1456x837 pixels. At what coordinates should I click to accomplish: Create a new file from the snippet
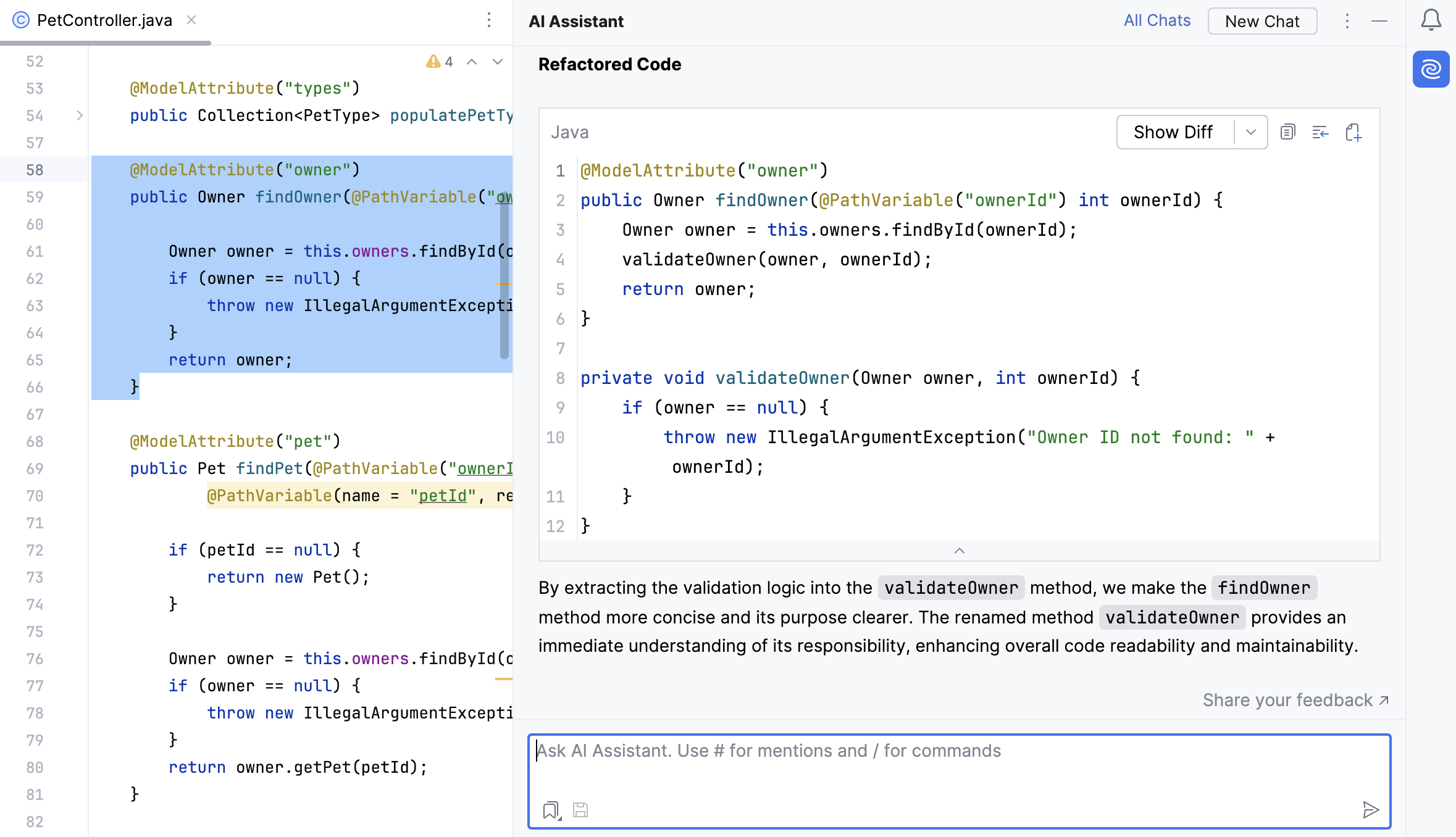click(1353, 132)
